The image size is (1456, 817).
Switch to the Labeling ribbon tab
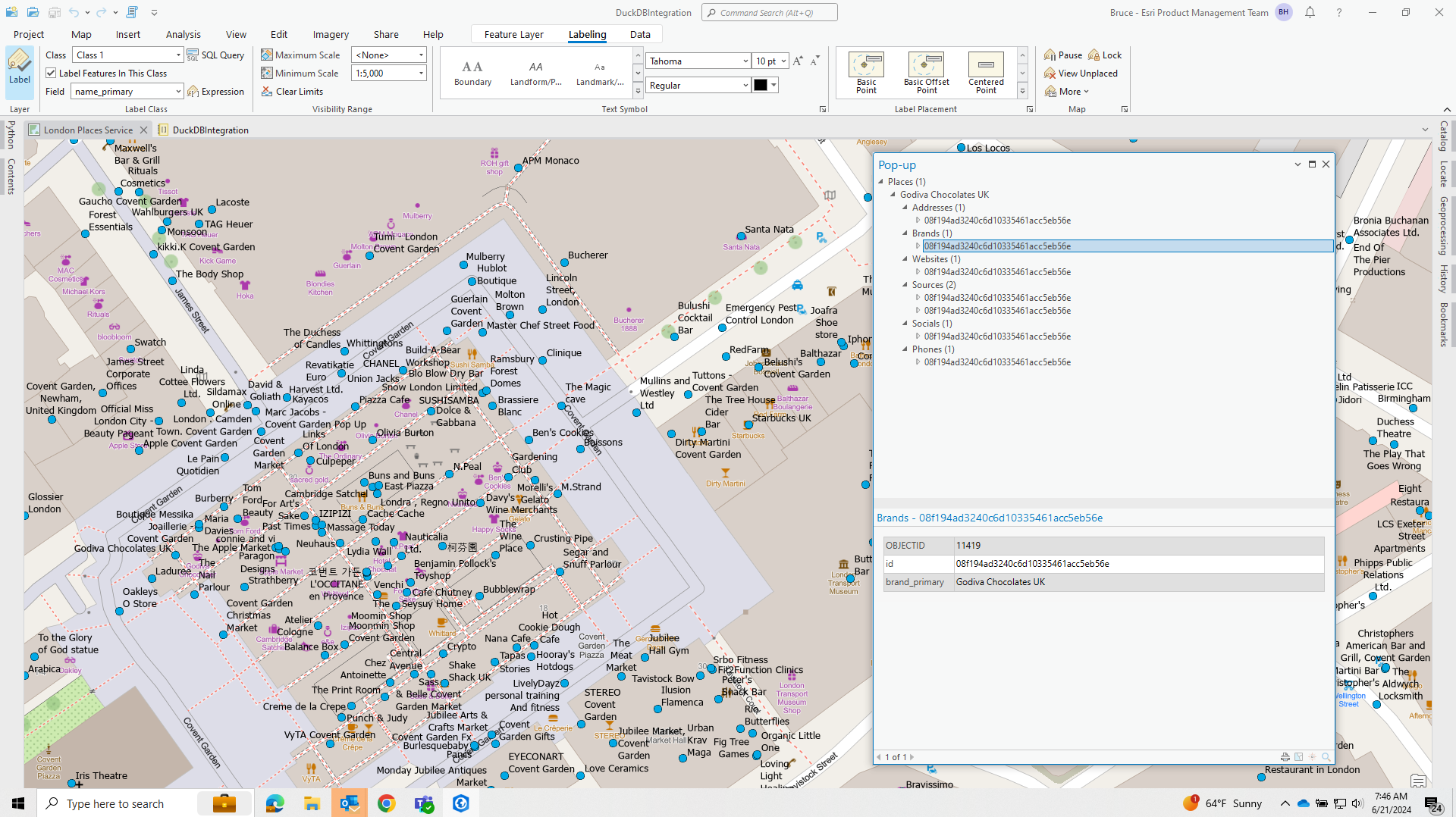coord(587,34)
